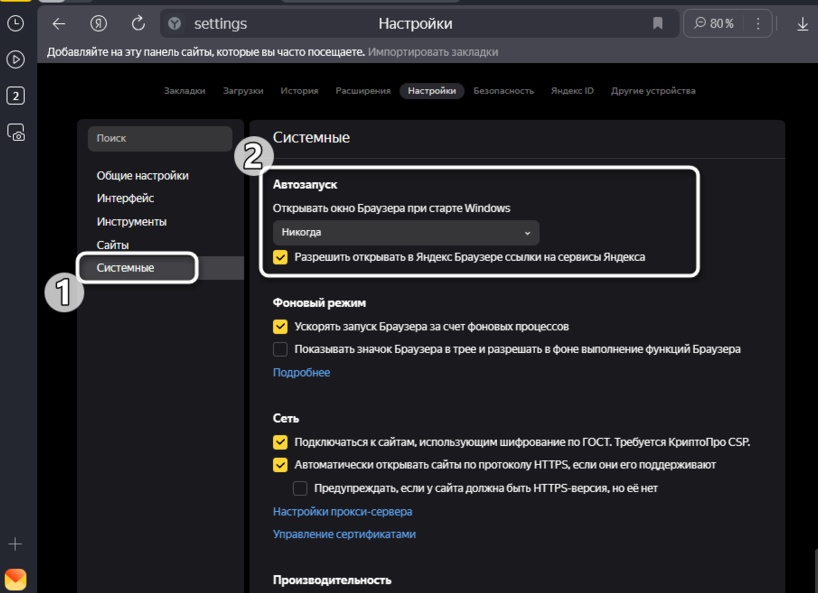Click the 'Импортировать закладки' link
818x593 pixels.
tap(433, 52)
